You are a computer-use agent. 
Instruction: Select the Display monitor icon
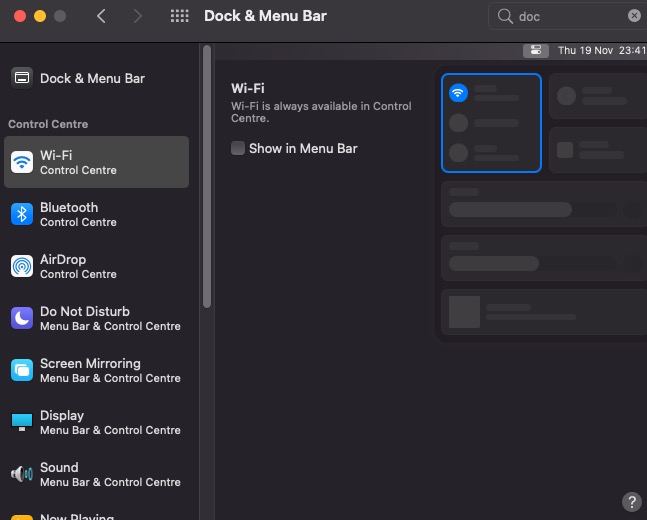click(22, 422)
